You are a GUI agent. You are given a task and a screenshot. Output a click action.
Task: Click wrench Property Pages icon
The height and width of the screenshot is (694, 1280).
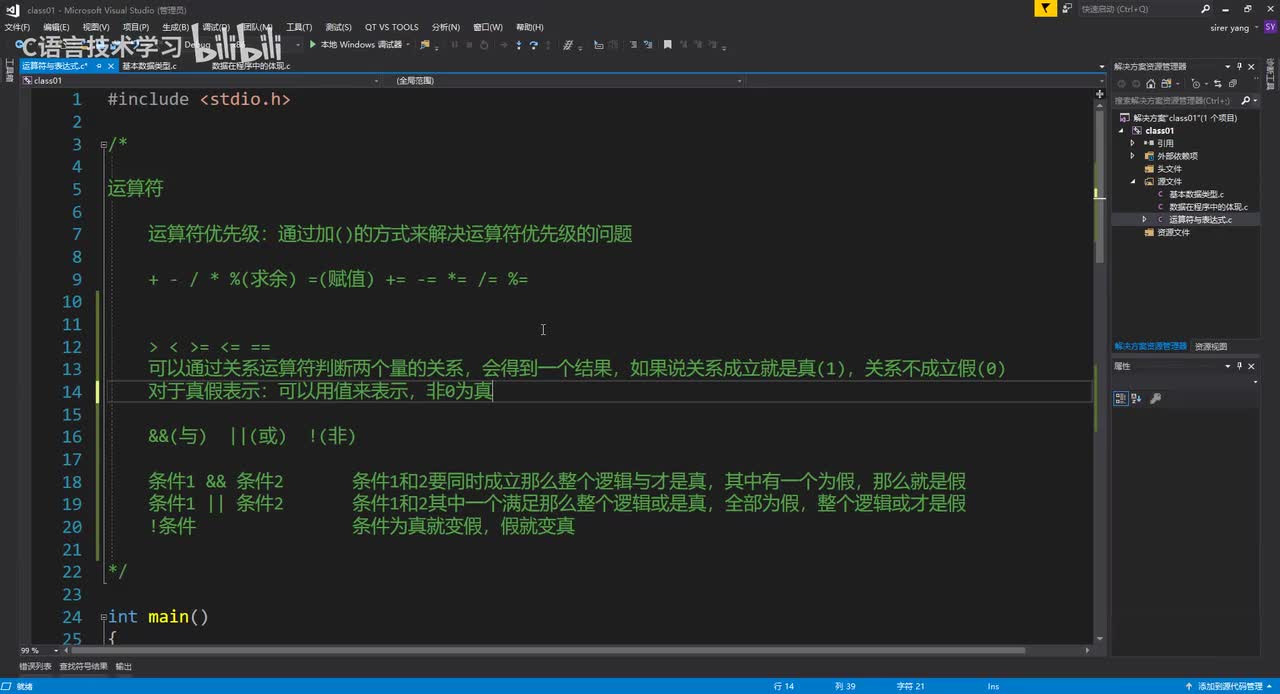tap(1156, 398)
